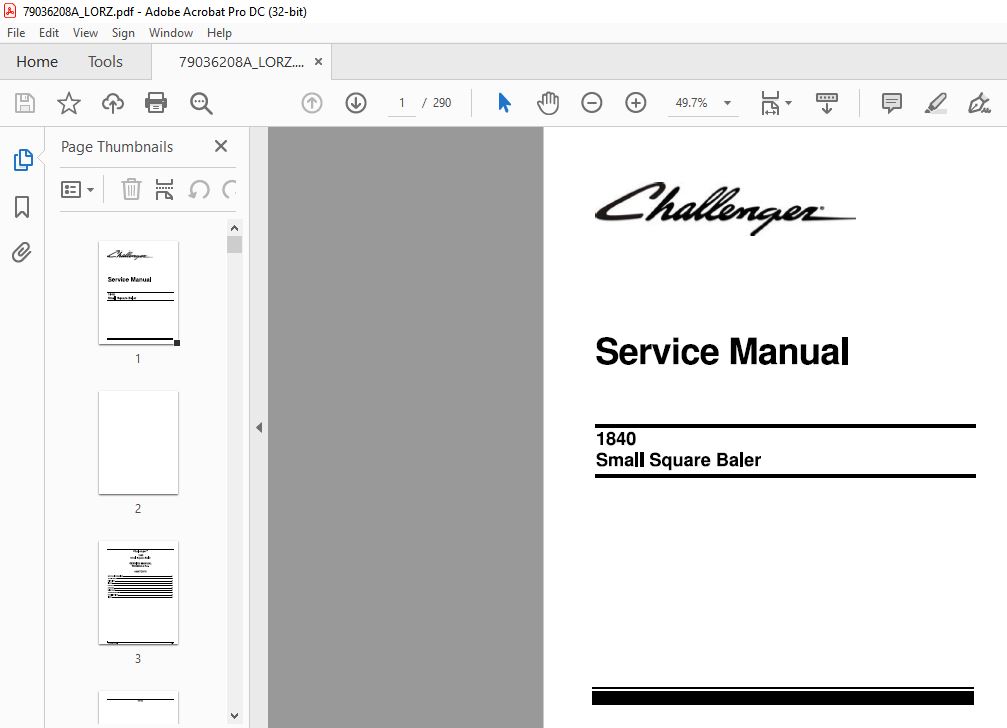Open the Sign menu

point(123,33)
